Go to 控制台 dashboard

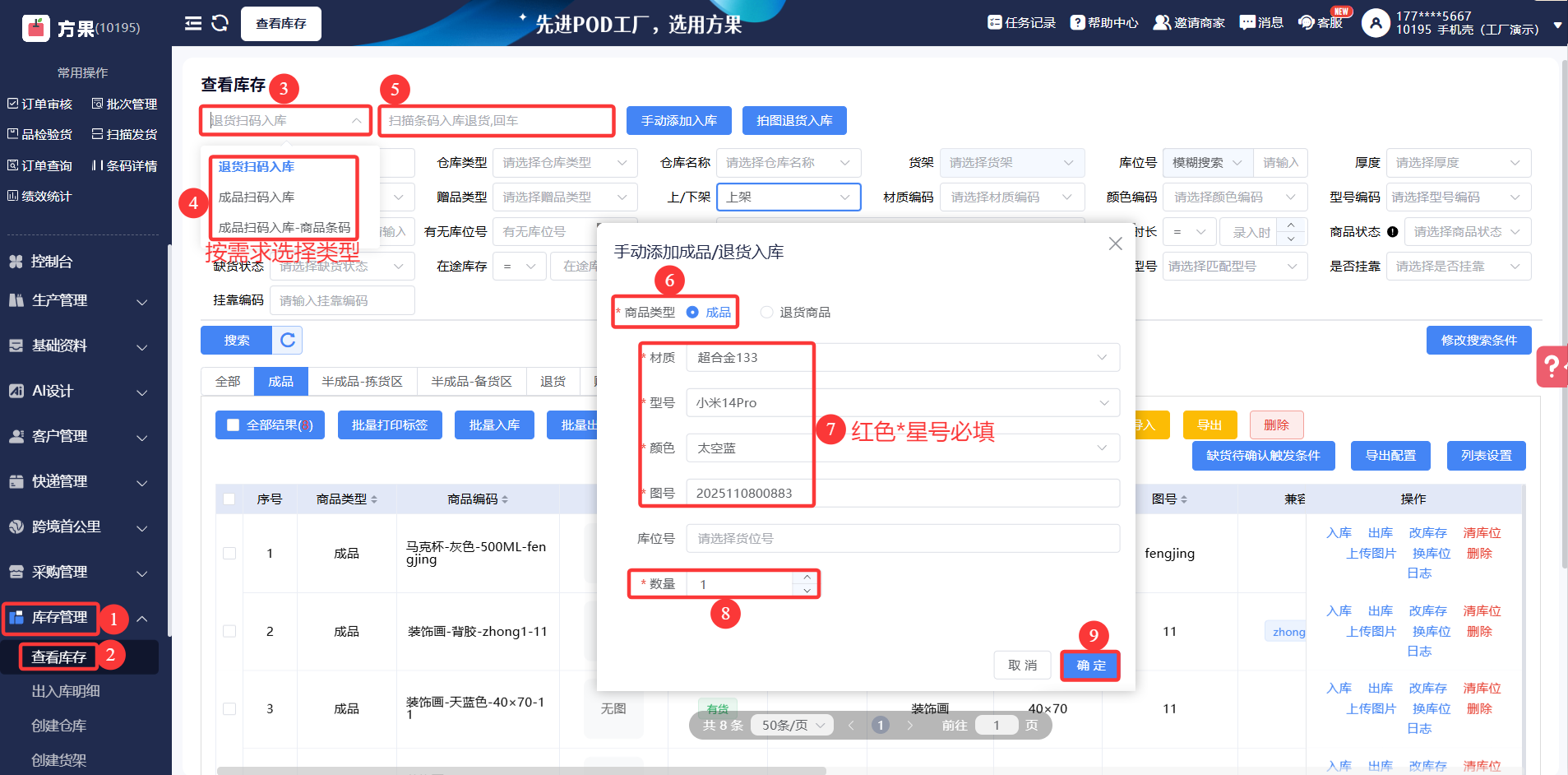[51, 262]
